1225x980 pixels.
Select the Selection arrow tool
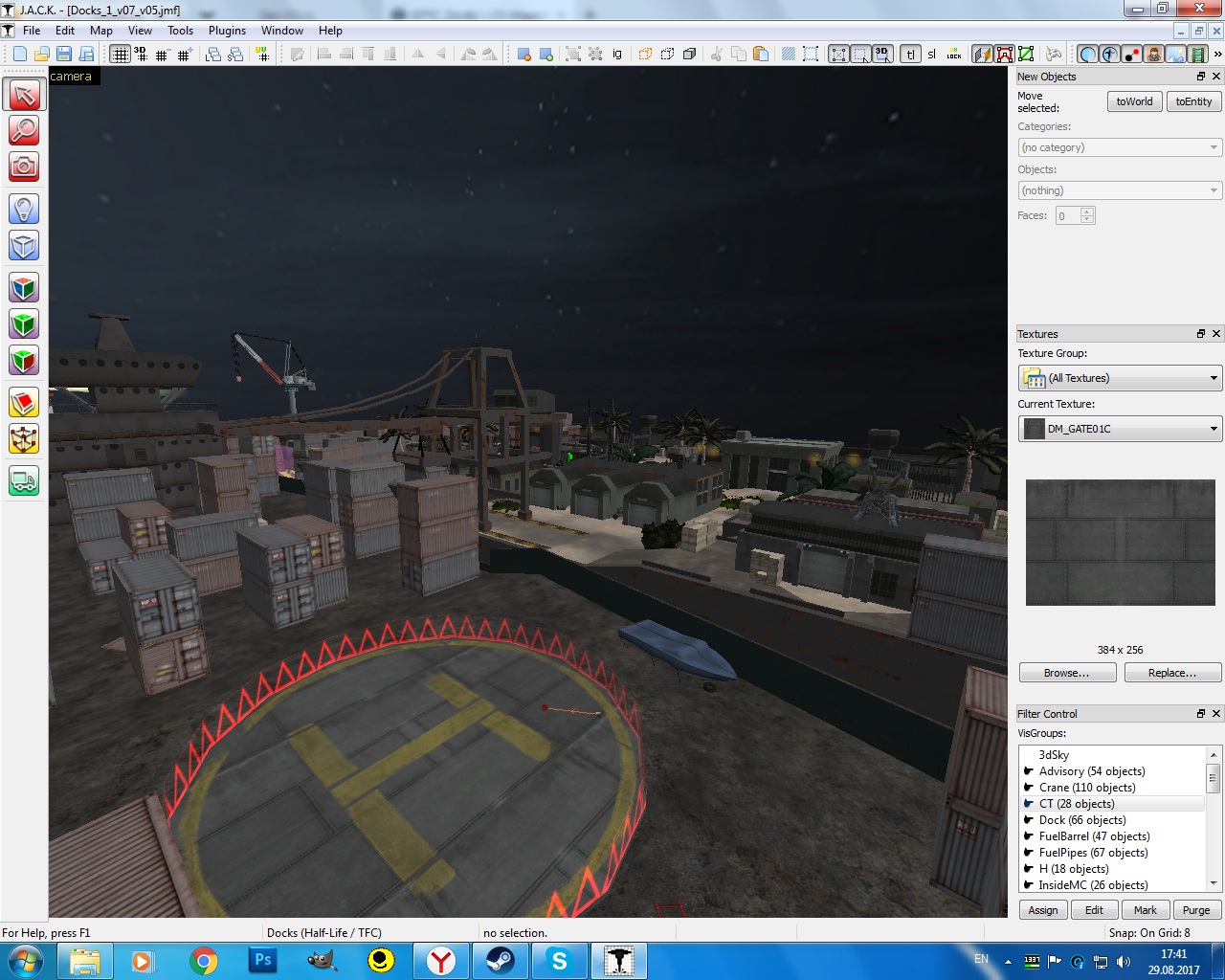pos(24,94)
